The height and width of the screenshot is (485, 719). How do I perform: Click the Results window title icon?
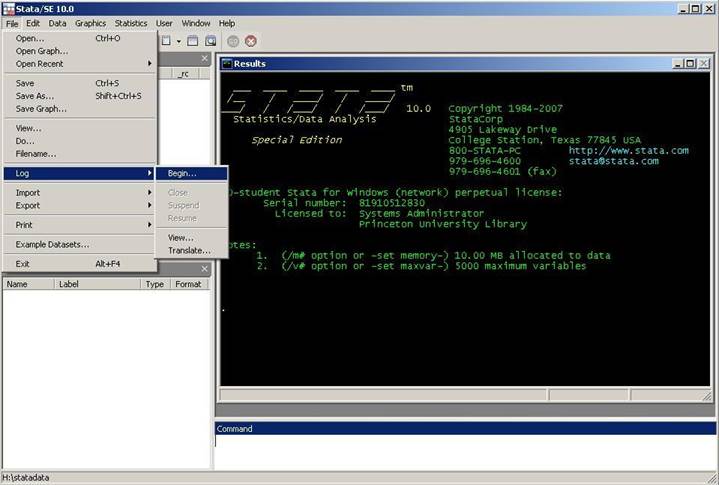pos(227,63)
